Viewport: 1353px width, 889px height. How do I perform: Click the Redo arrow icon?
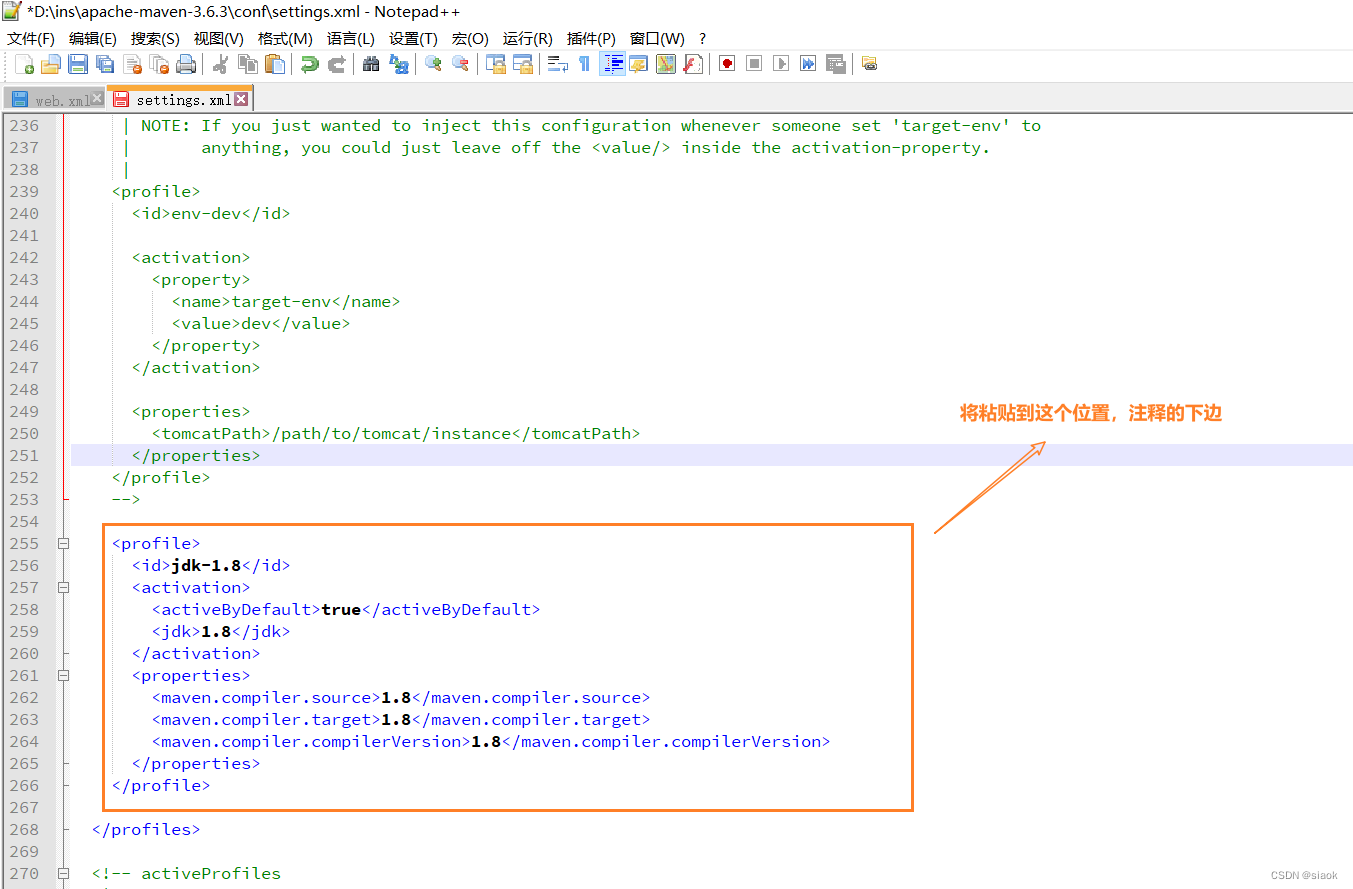tap(337, 64)
